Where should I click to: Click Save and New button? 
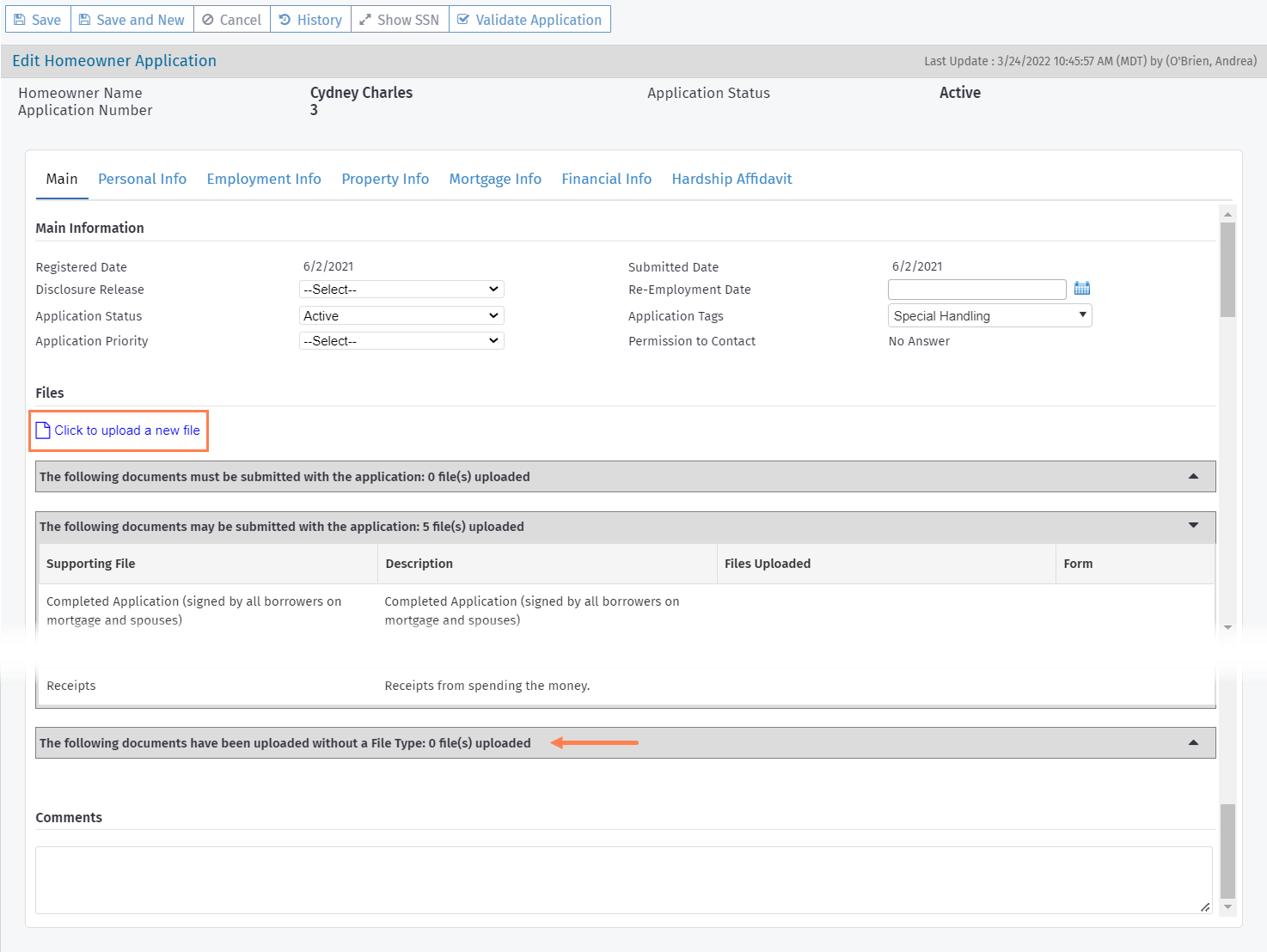(132, 20)
